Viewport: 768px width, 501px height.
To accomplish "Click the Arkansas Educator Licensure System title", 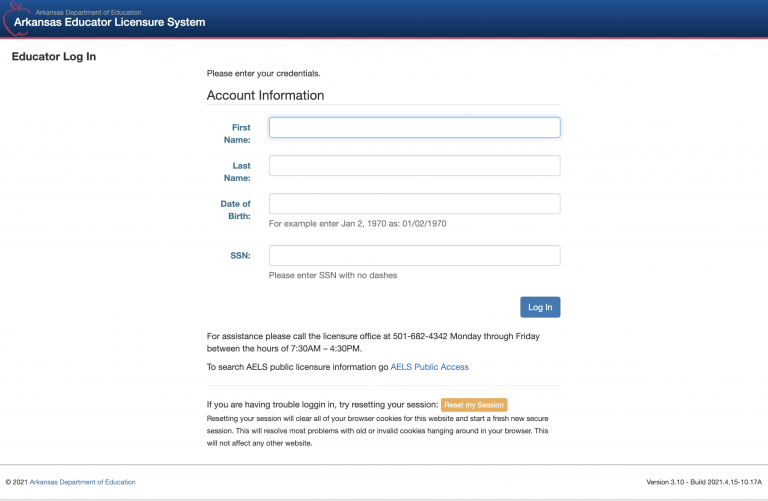I will [109, 22].
